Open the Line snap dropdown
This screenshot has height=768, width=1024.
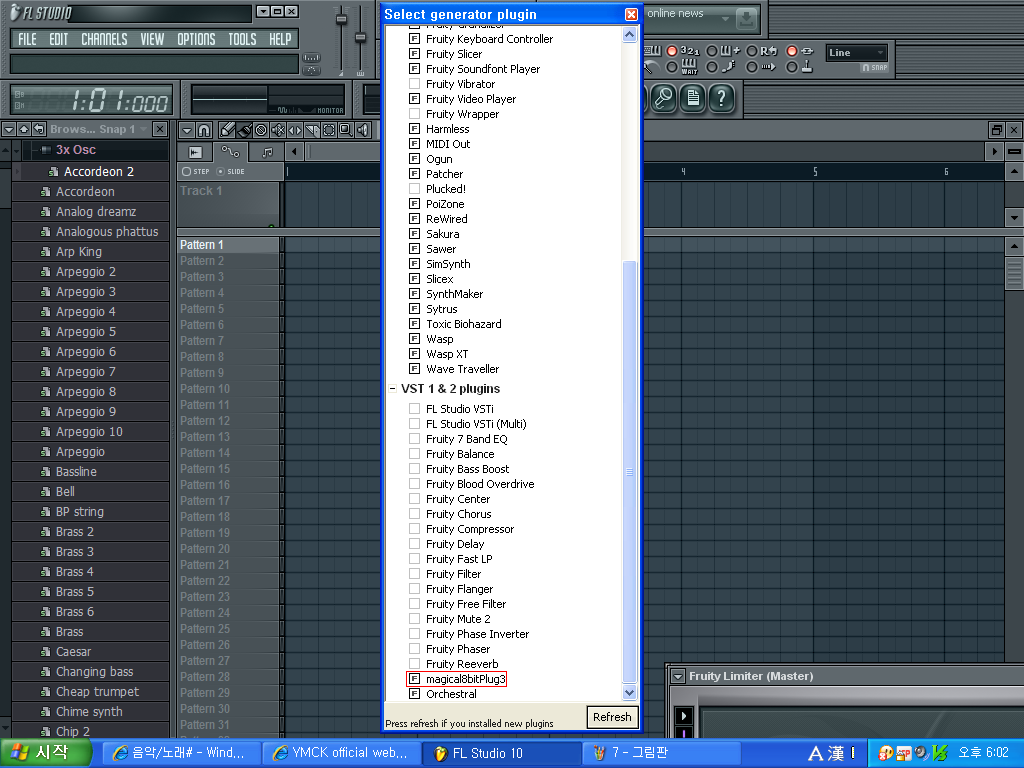[x=857, y=53]
